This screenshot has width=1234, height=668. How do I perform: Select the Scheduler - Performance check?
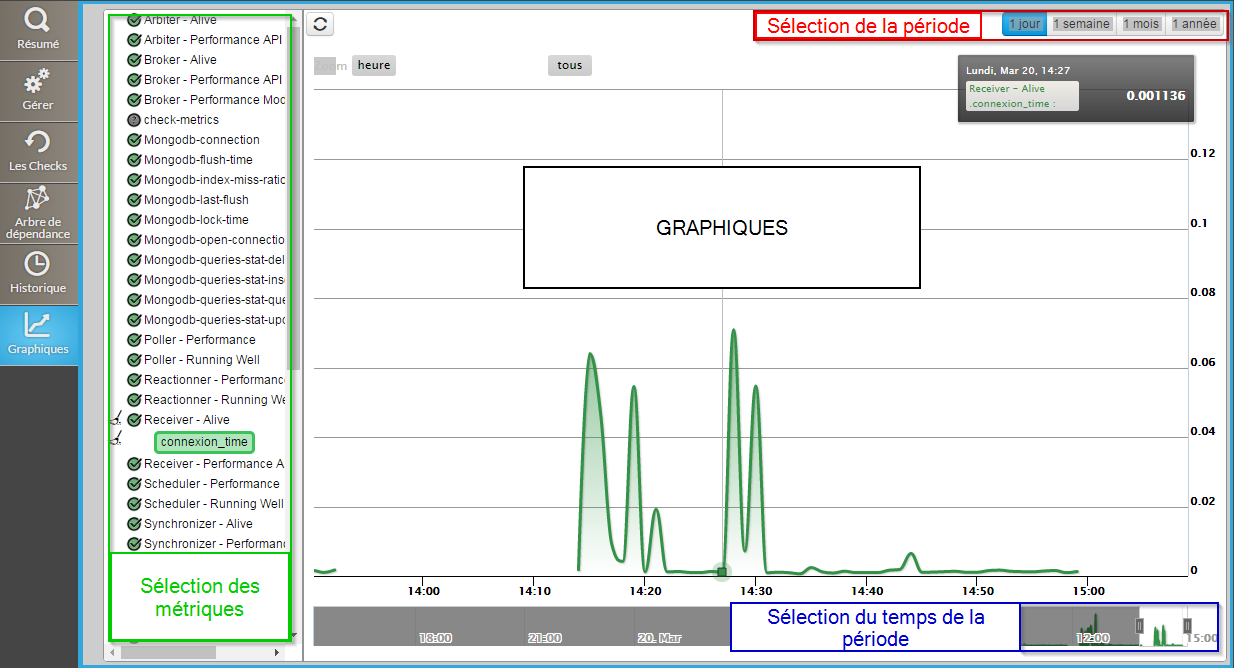pos(212,484)
